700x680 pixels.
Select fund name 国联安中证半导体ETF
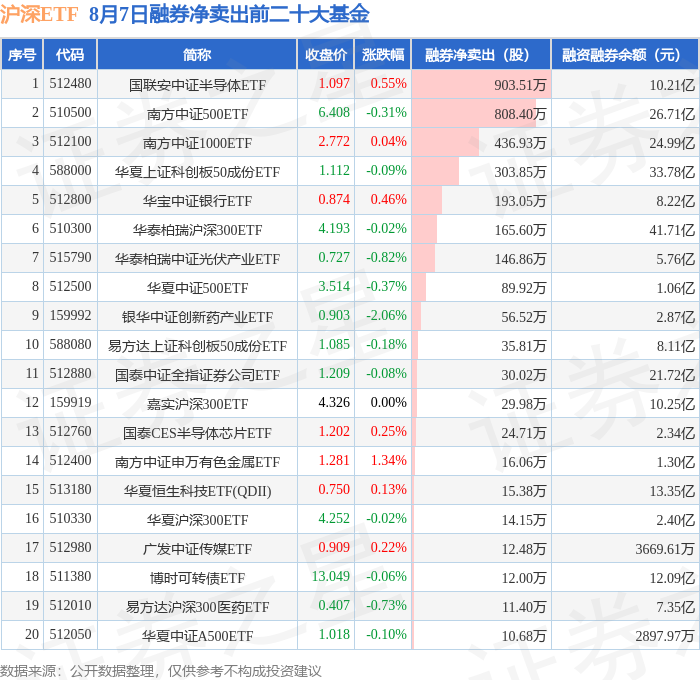pos(197,85)
